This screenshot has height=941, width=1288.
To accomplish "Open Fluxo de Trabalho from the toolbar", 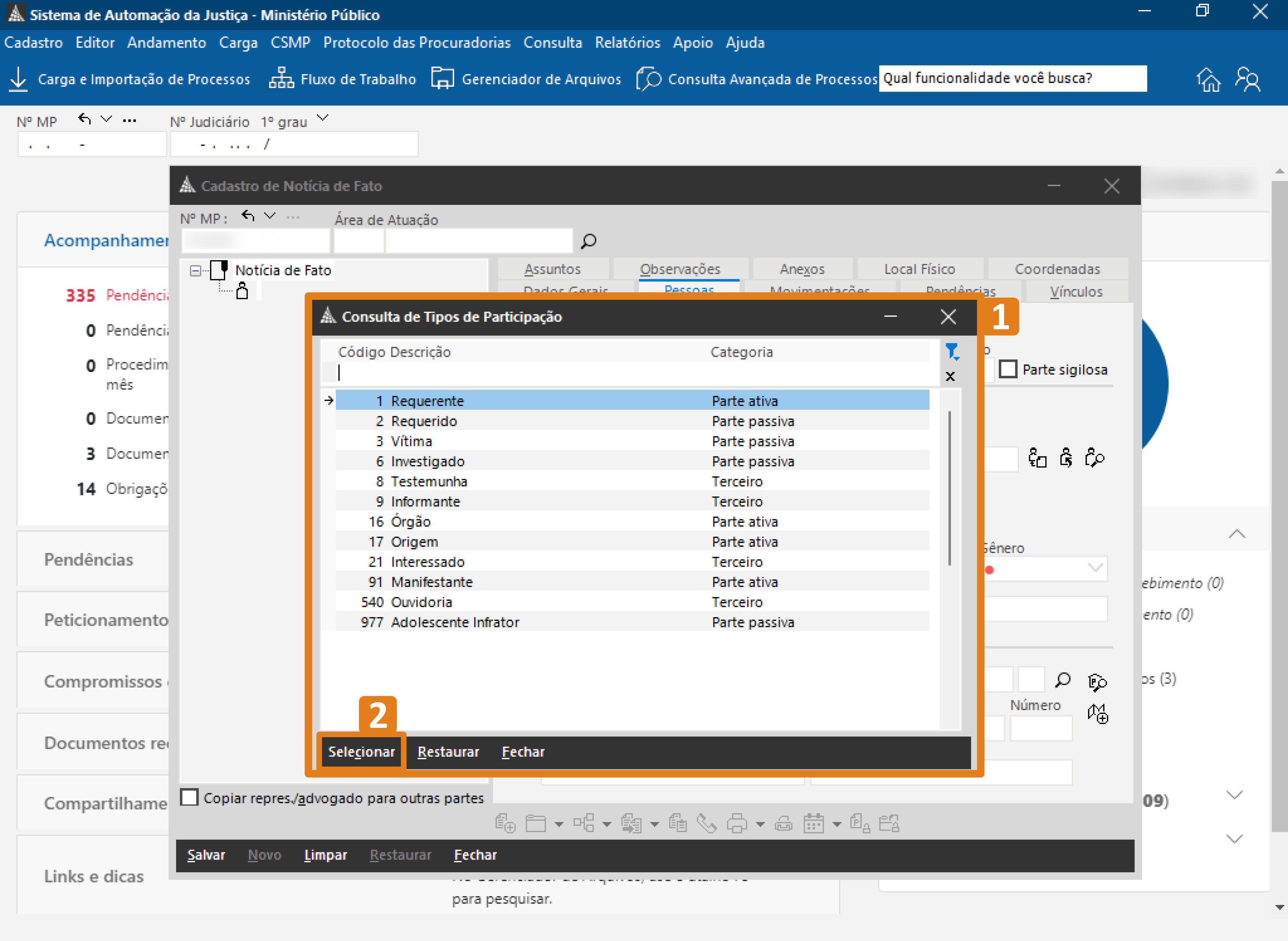I will tap(343, 79).
